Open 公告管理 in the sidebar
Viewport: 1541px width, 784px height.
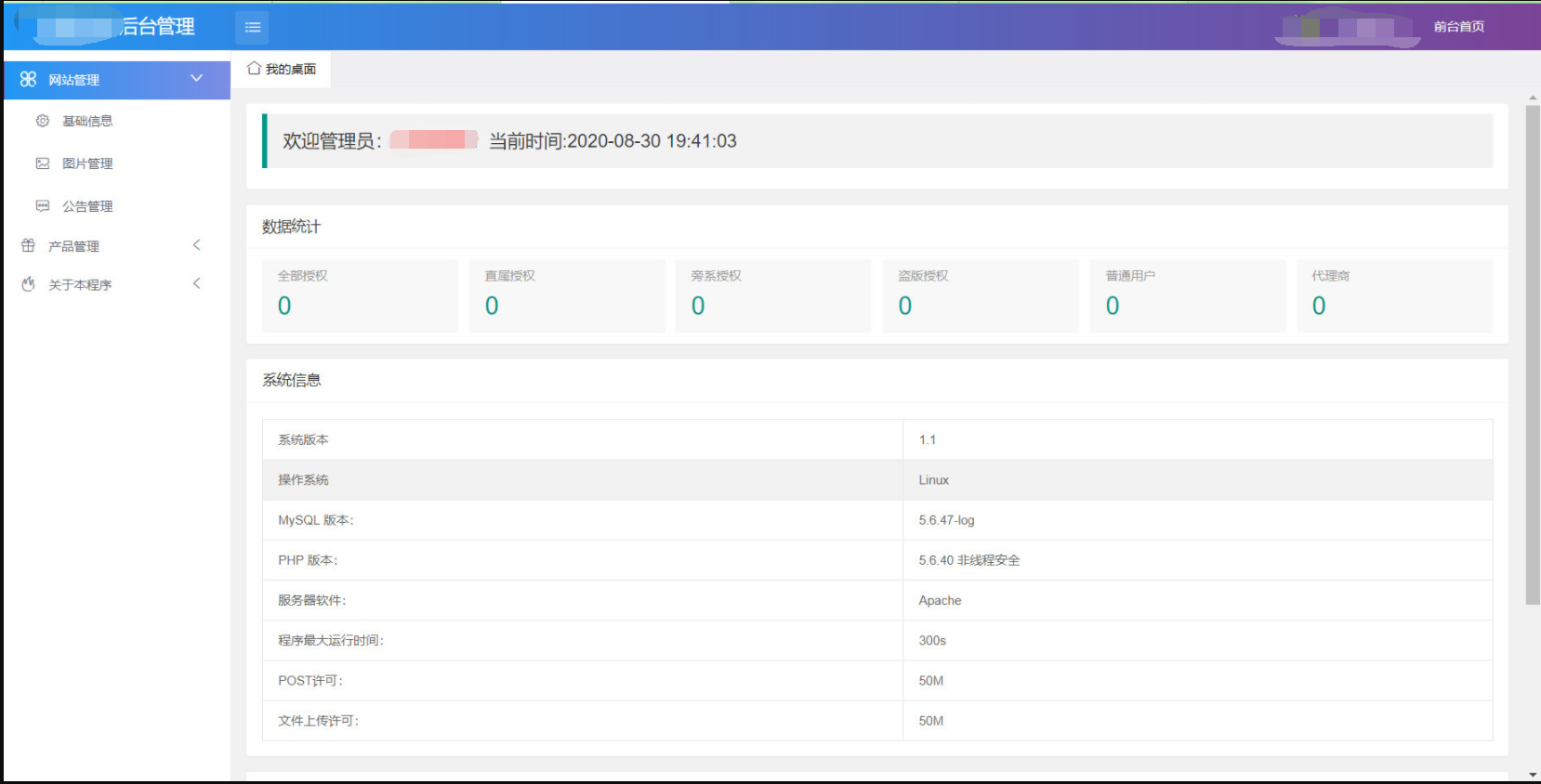[x=87, y=206]
